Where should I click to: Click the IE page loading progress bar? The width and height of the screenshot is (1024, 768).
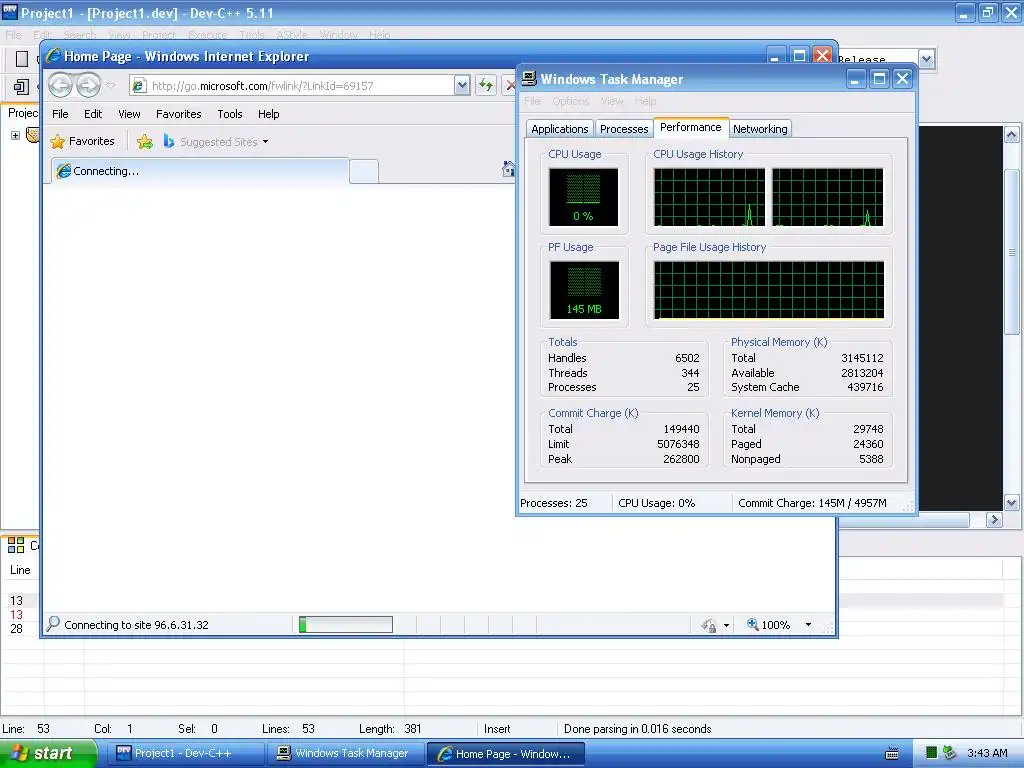click(x=345, y=625)
